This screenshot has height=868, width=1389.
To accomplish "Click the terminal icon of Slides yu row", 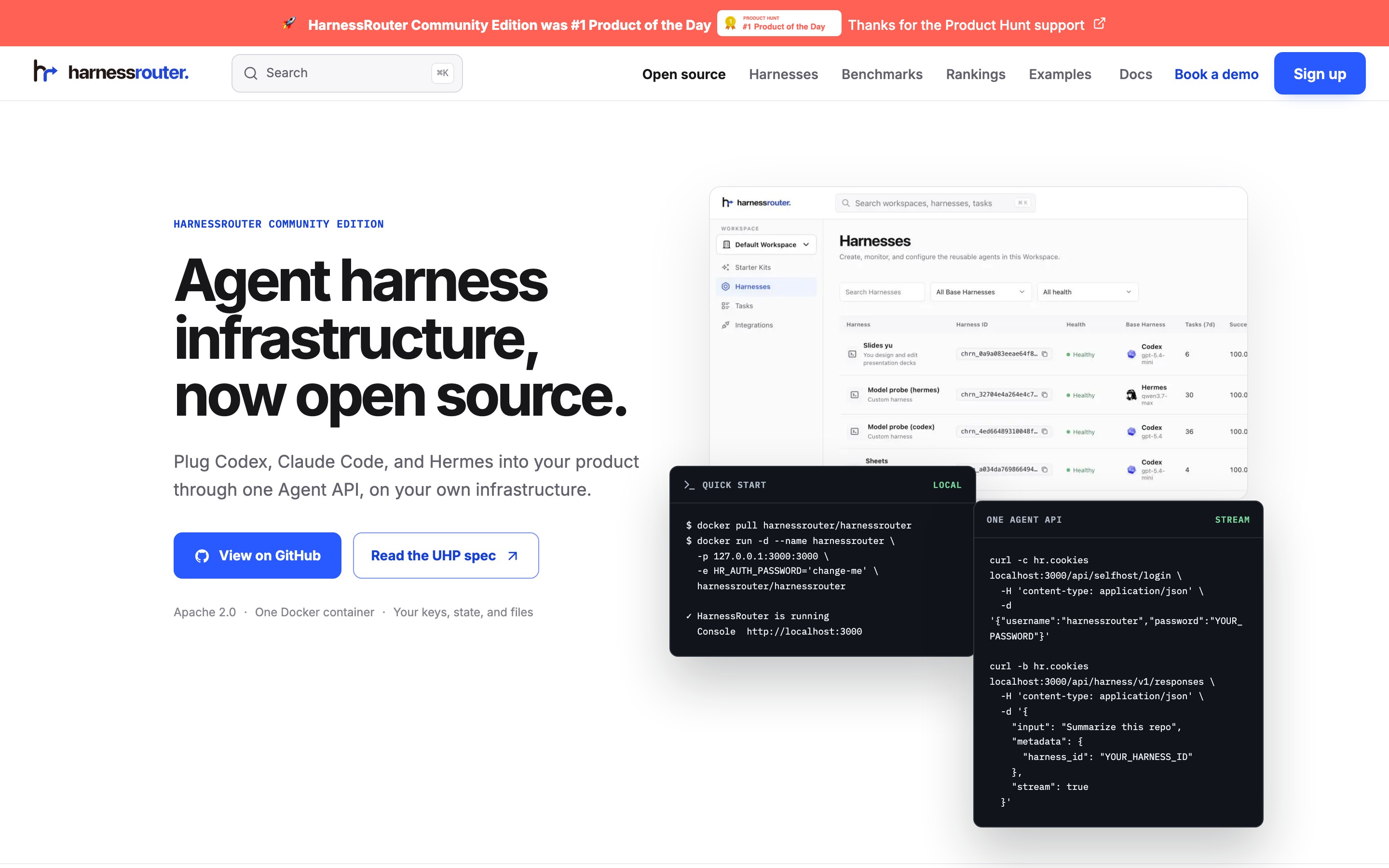I will [852, 354].
